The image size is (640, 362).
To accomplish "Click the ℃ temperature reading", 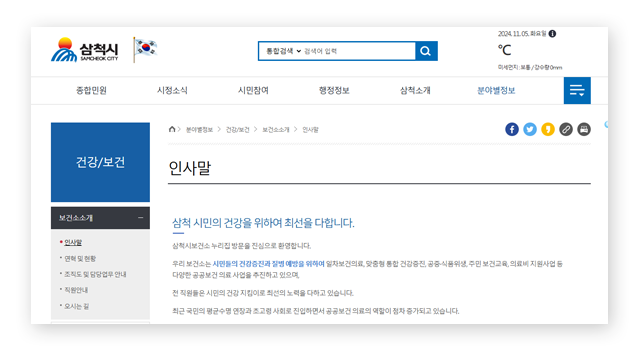I will (504, 50).
